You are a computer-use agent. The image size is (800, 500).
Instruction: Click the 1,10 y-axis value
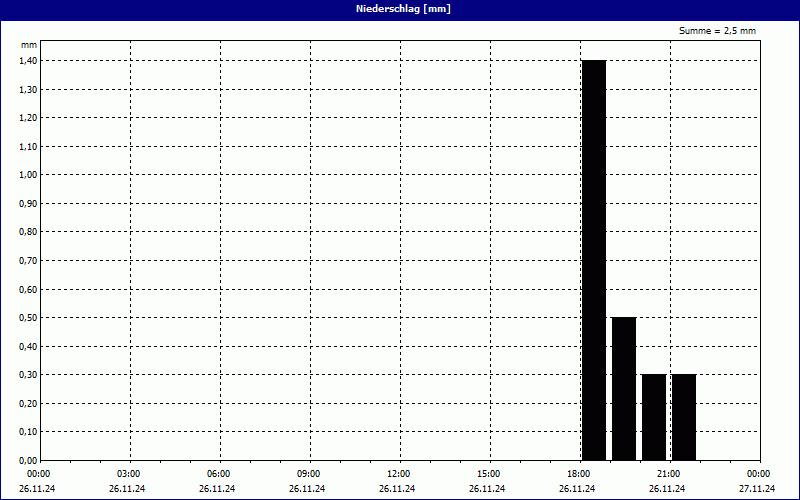click(28, 146)
